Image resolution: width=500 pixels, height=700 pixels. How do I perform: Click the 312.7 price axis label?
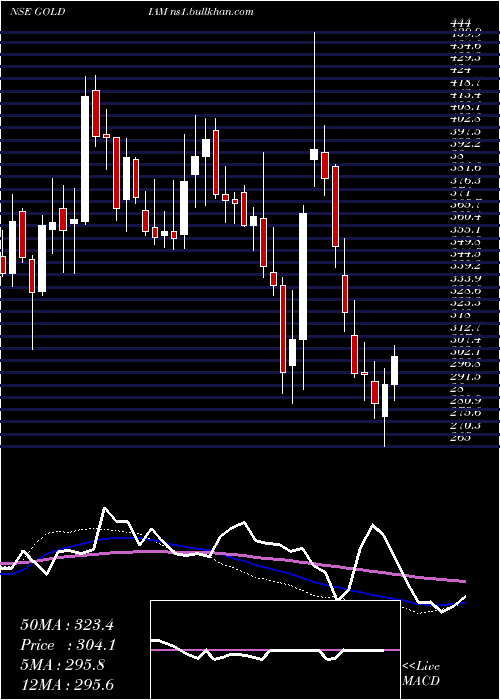click(465, 328)
